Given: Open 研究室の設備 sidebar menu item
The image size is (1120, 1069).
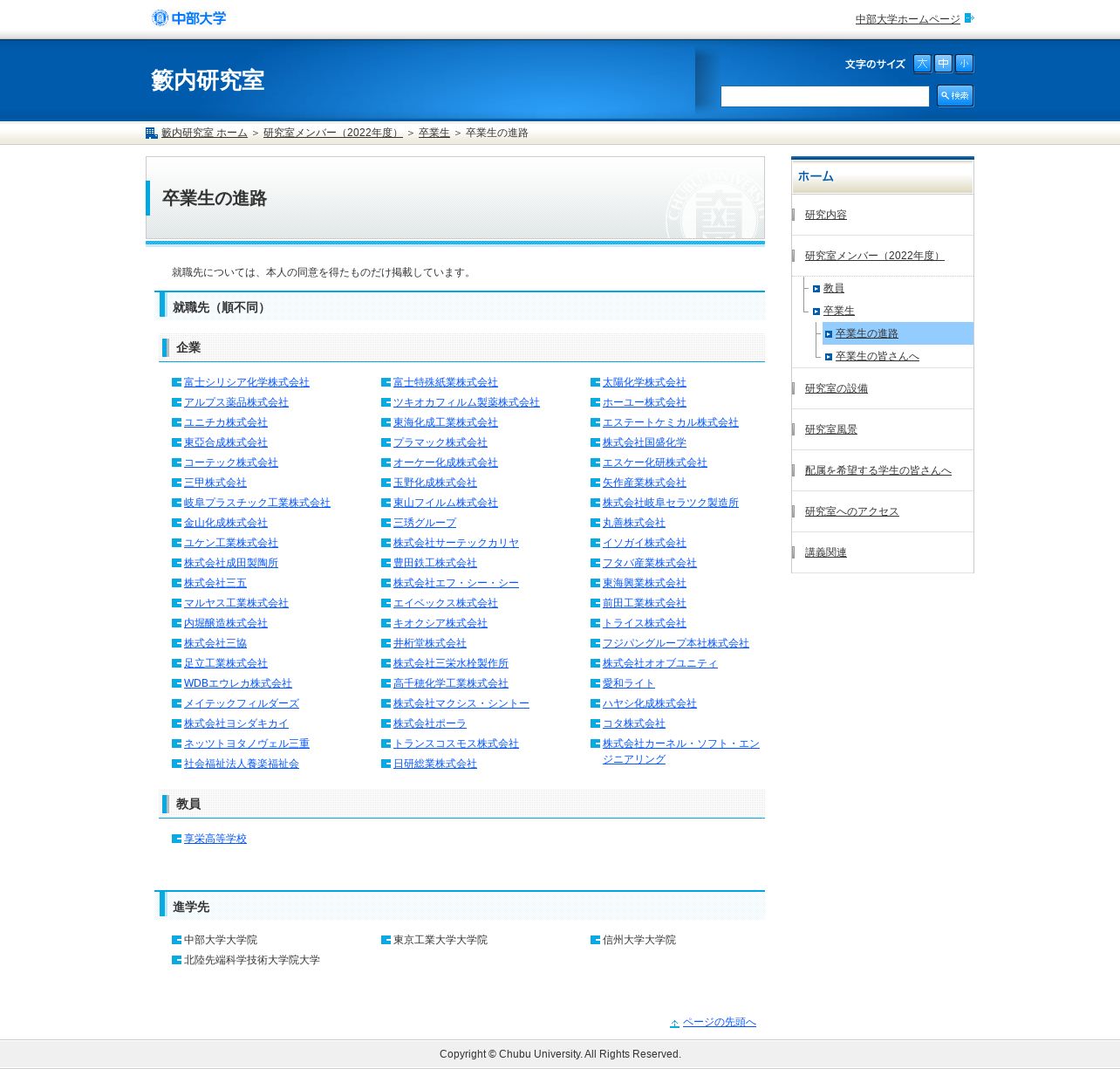Looking at the screenshot, I should 837,388.
